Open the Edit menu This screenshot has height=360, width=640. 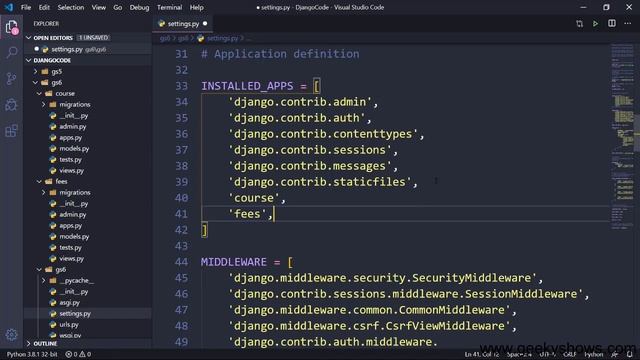tap(44, 7)
